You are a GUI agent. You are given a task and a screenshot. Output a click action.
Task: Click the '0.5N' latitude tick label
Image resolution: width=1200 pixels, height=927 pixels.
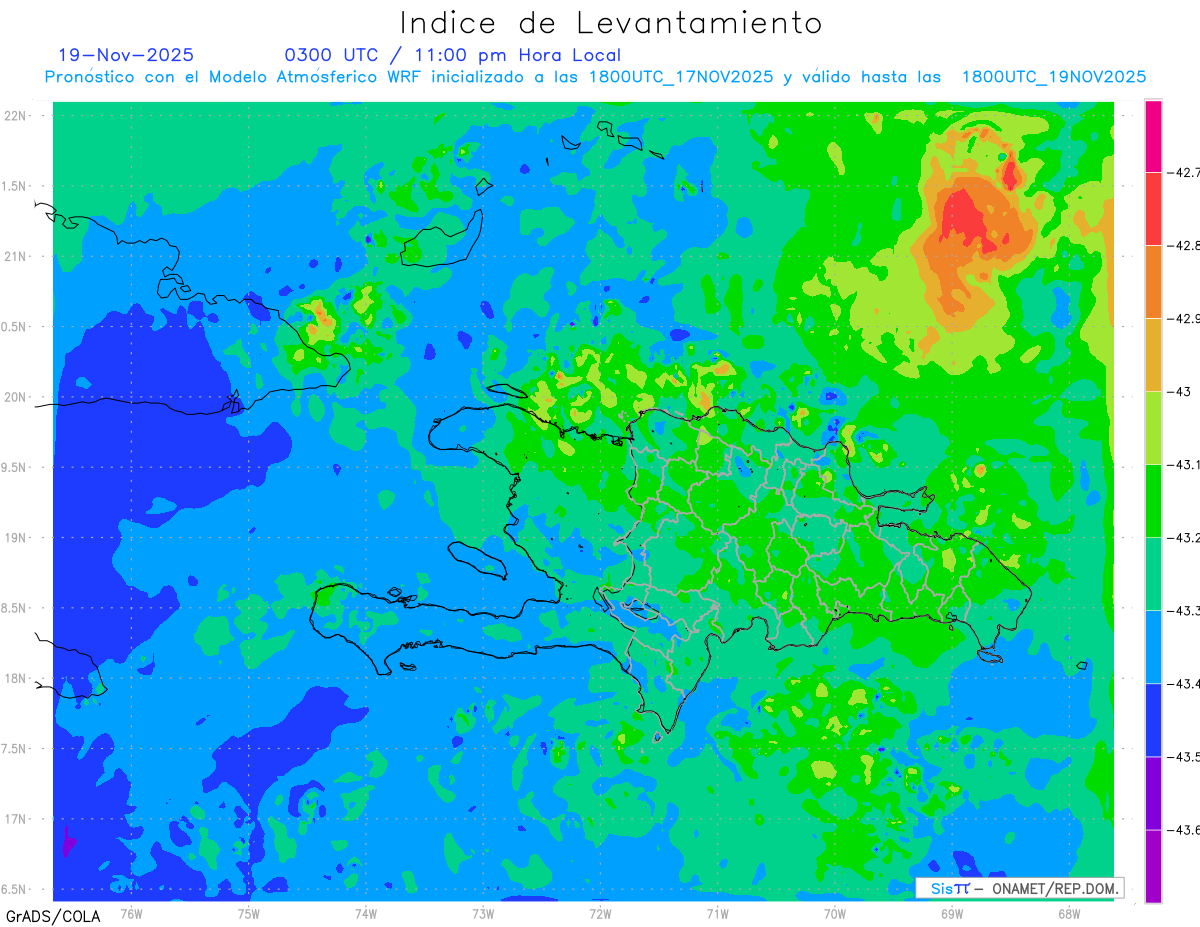coord(15,327)
